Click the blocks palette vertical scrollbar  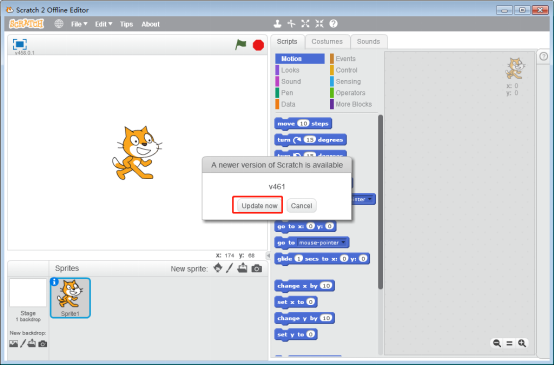coord(380,201)
